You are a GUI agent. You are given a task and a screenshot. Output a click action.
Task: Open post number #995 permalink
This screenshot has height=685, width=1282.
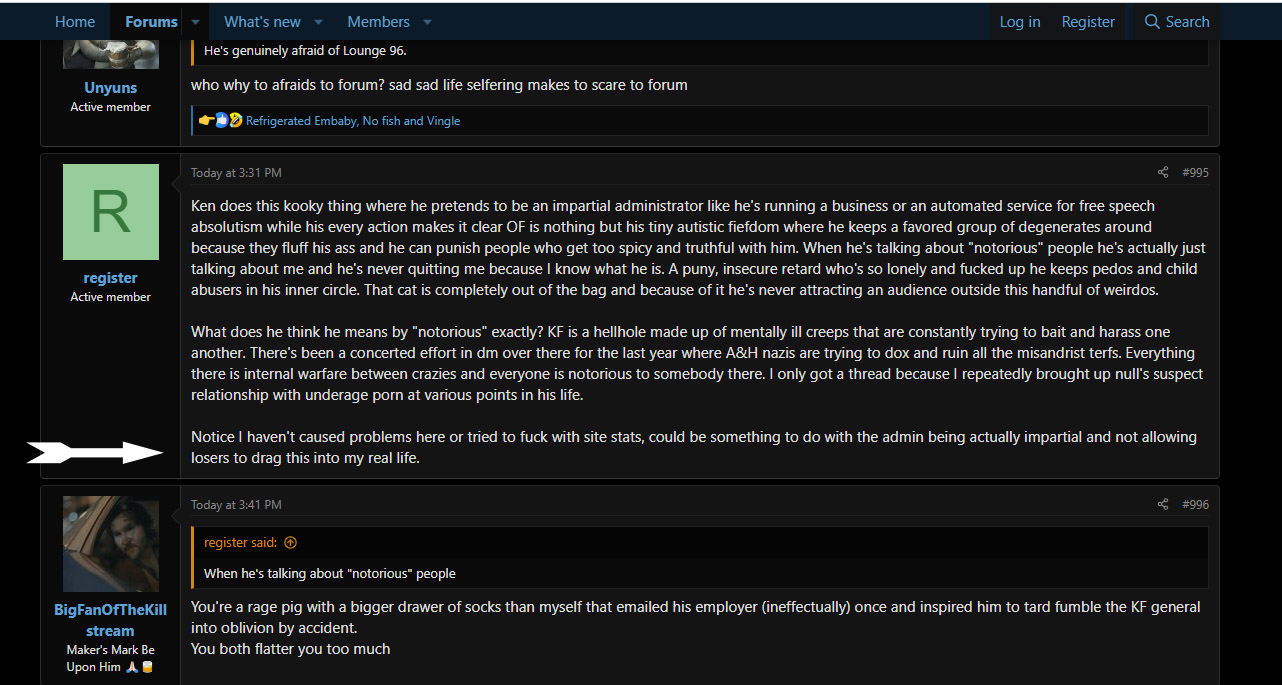coord(1195,173)
